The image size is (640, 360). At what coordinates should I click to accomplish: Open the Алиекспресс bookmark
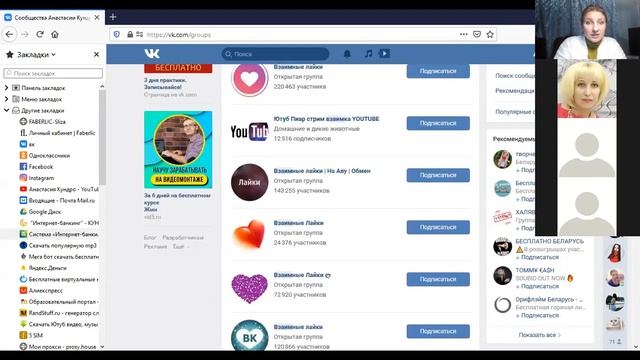click(42, 291)
